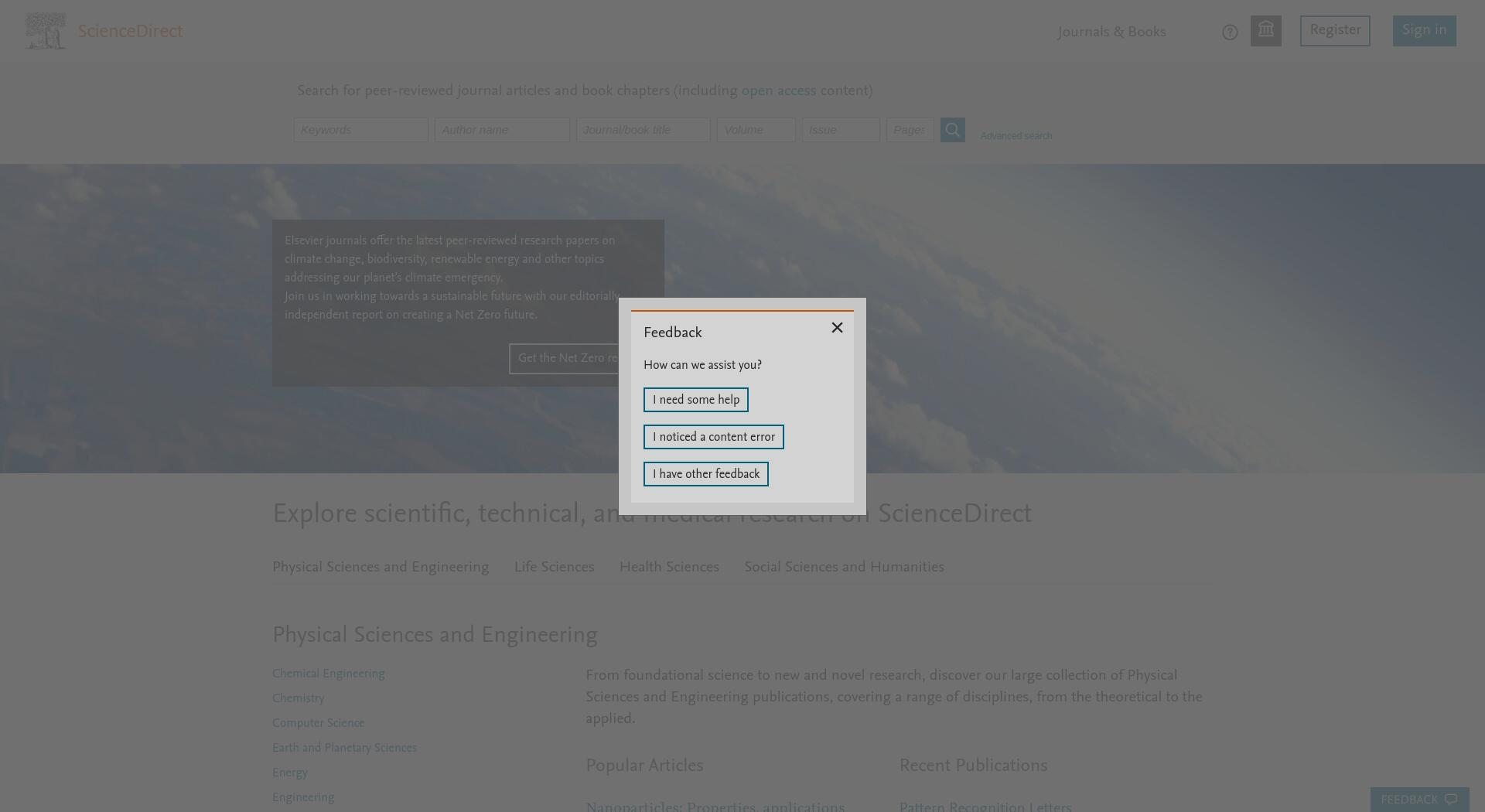This screenshot has width=1485, height=812.
Task: Open the Nanoparticles popular article
Action: point(715,806)
